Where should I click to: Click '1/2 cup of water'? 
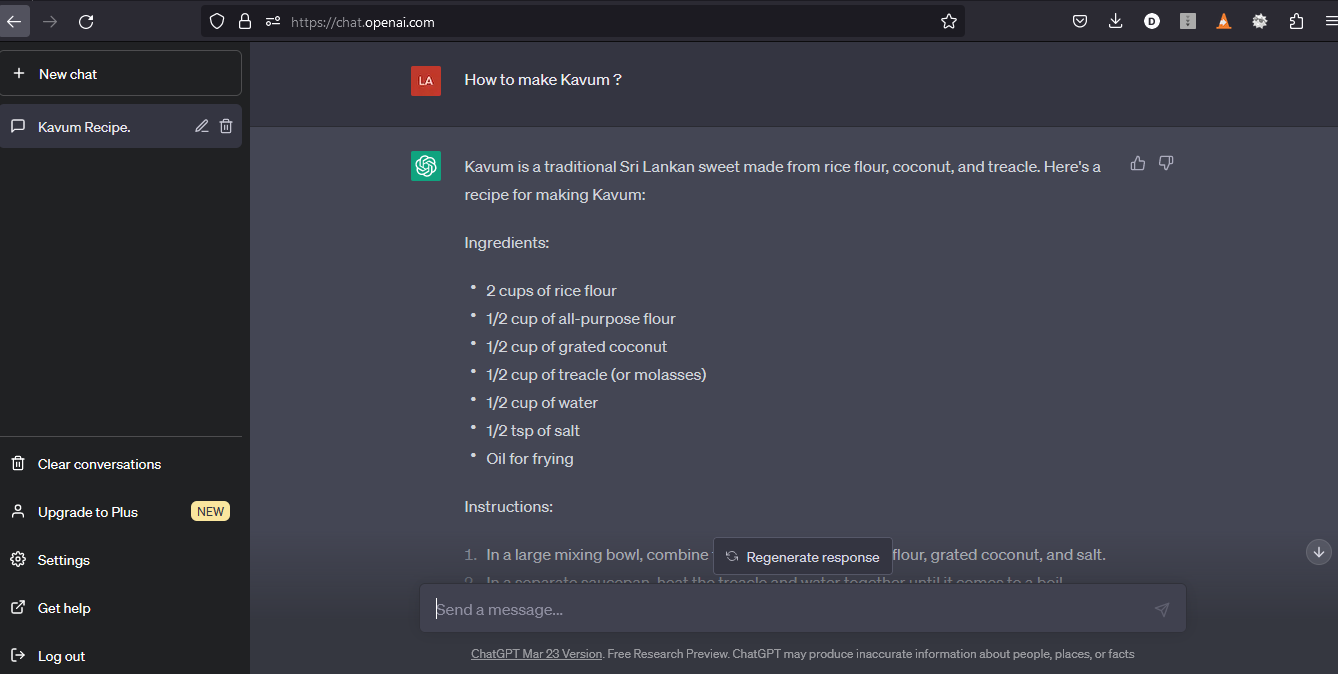pyautogui.click(x=542, y=403)
